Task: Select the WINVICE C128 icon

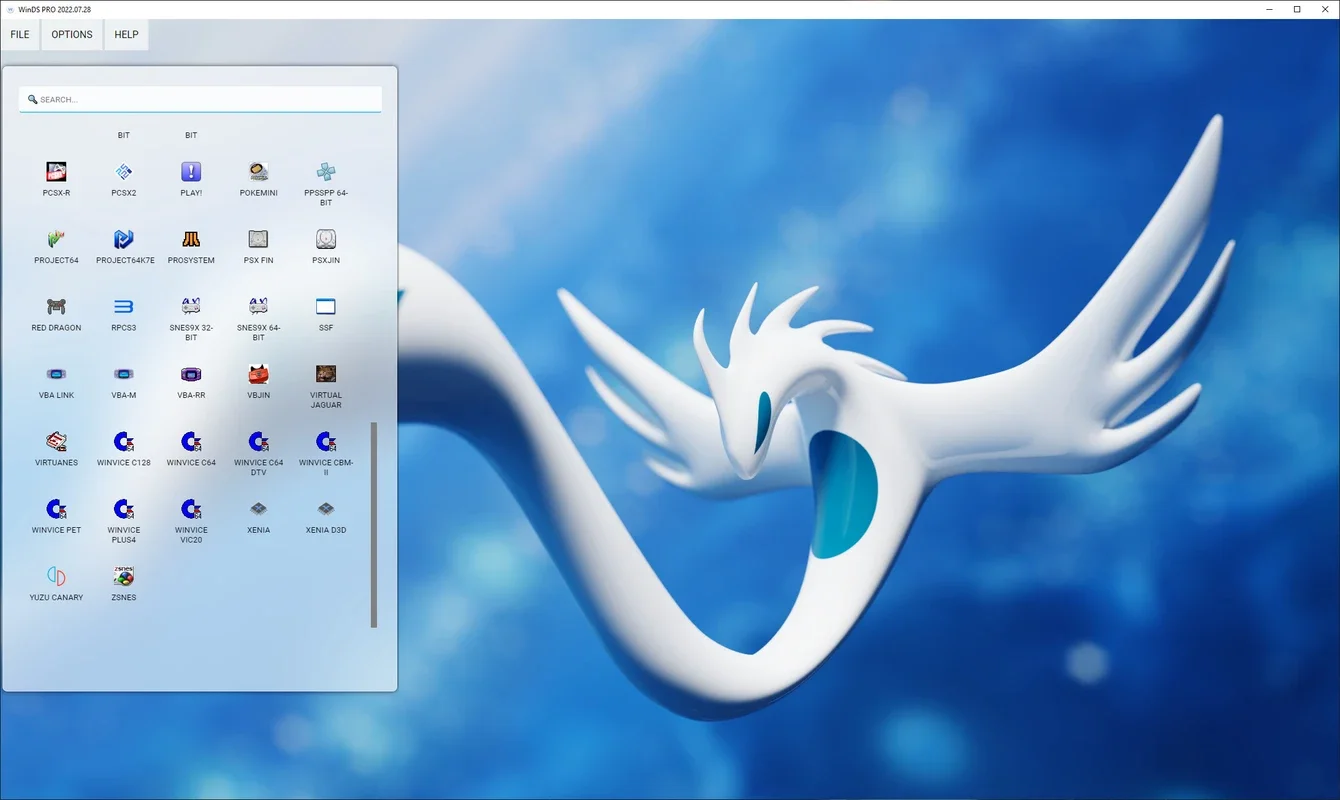Action: click(124, 442)
